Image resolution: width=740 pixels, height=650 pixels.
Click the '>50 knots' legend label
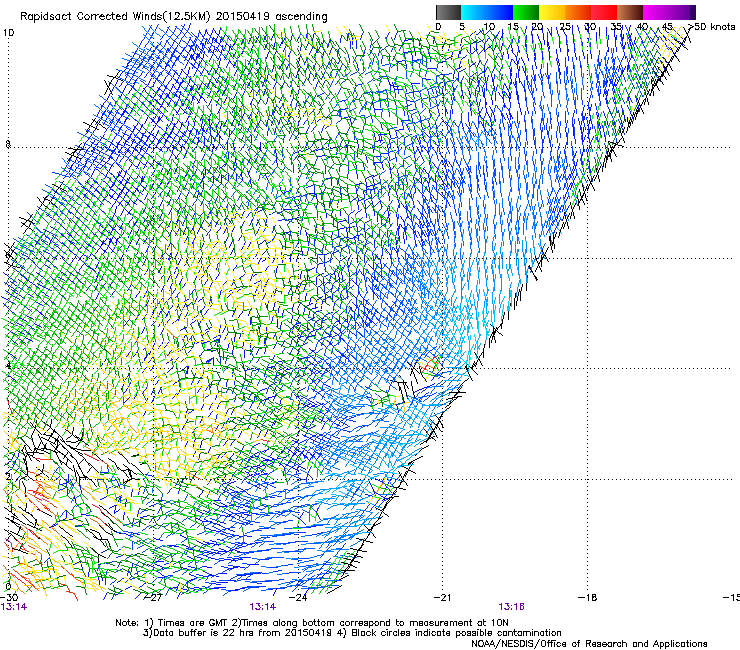[711, 26]
